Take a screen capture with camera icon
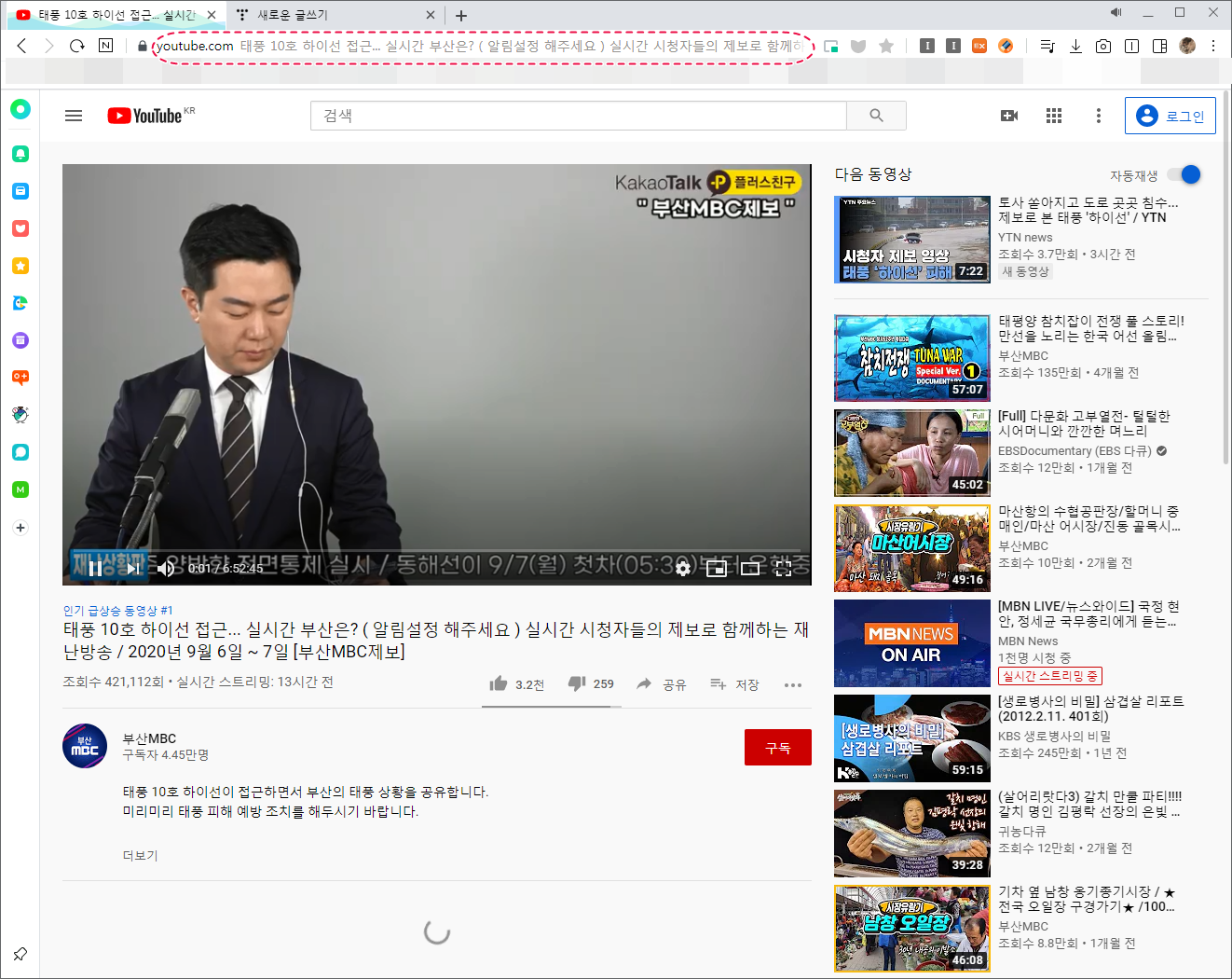1232x979 pixels. [x=1103, y=46]
